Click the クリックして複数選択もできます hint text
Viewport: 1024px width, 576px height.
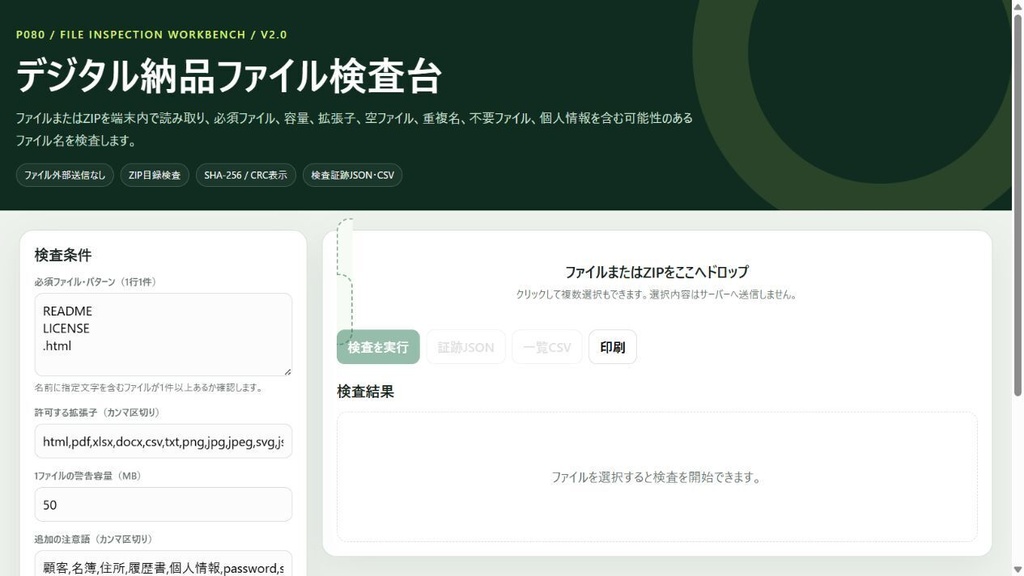[x=657, y=295]
